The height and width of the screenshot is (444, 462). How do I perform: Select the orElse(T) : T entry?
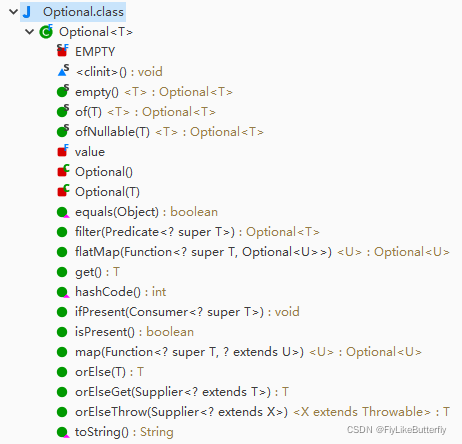click(109, 372)
